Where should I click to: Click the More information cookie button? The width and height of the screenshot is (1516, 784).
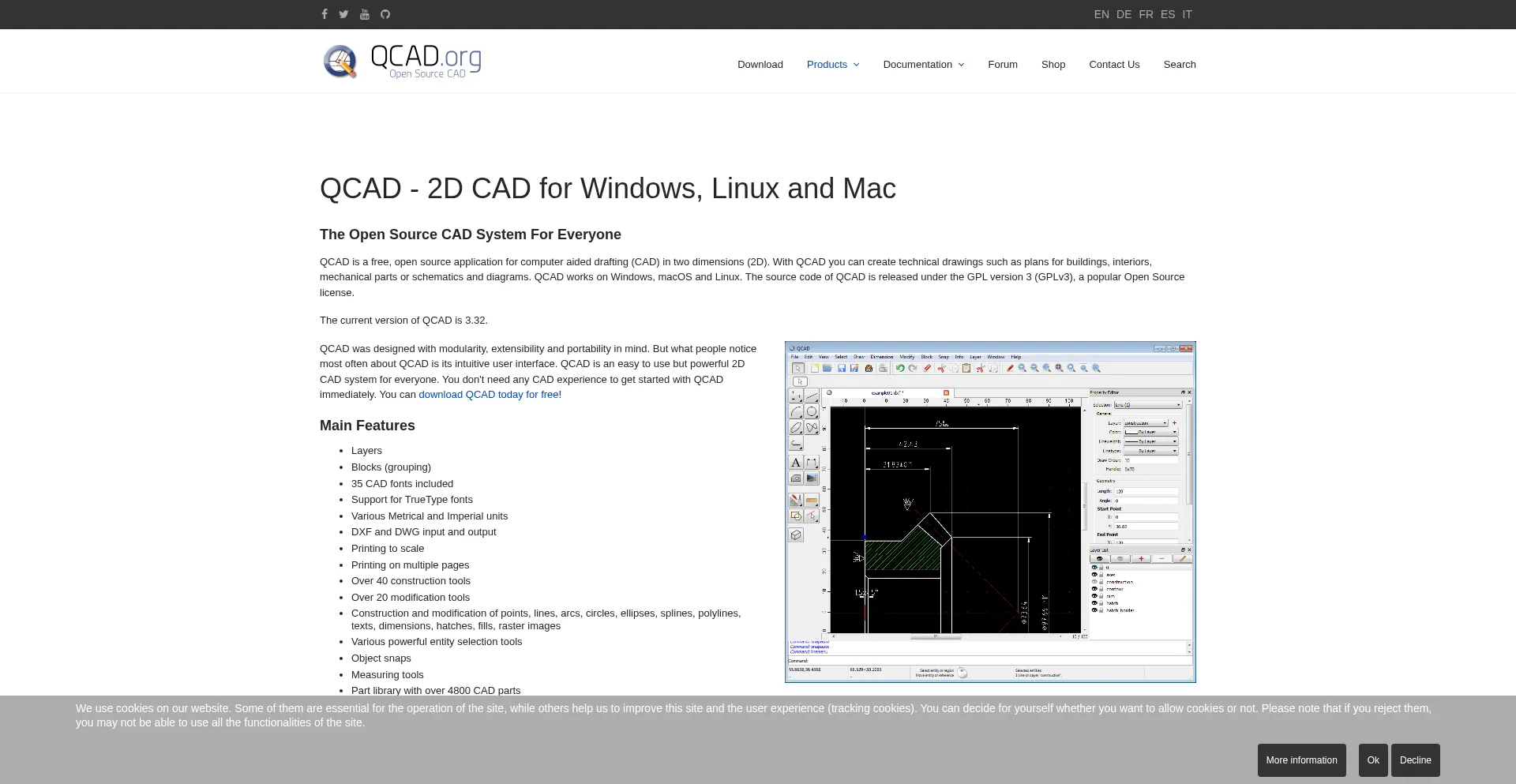coord(1302,760)
